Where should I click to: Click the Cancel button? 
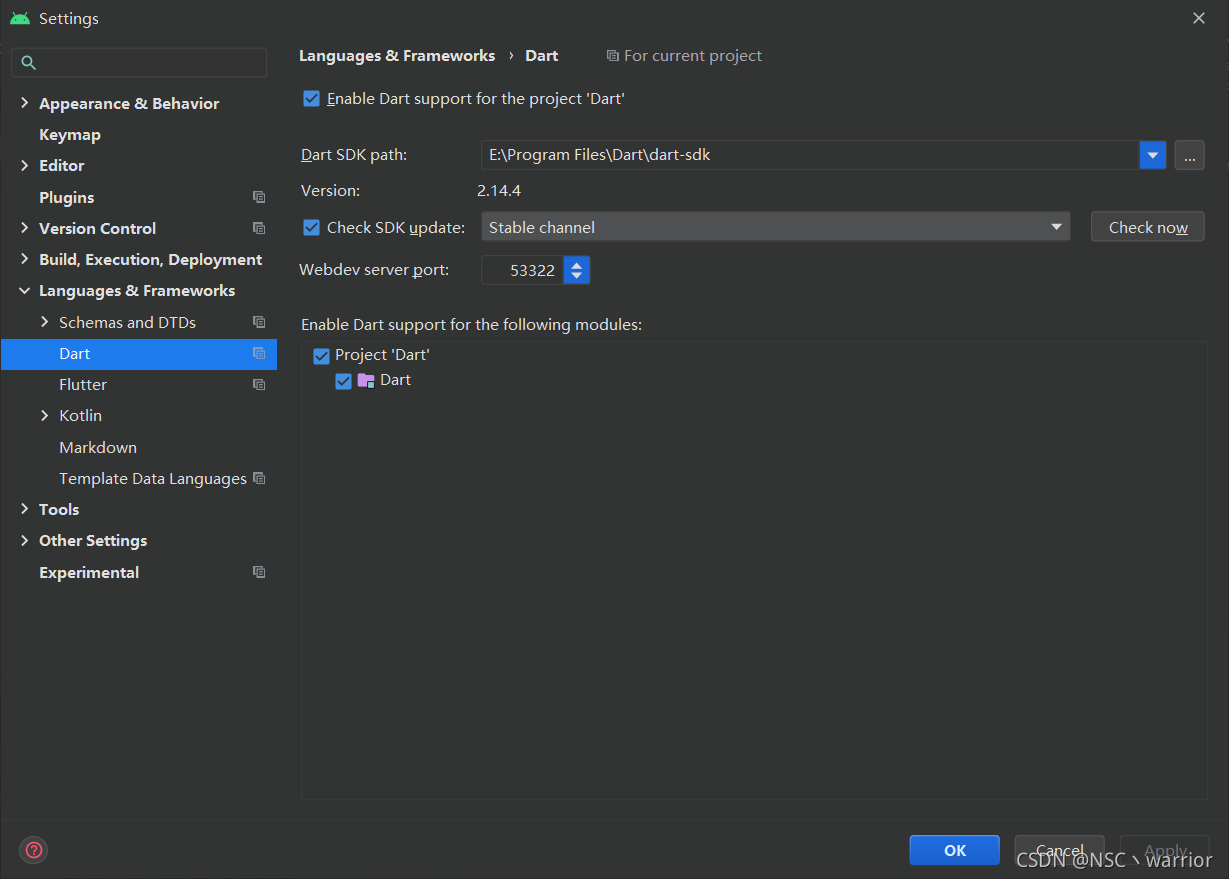tap(1059, 850)
